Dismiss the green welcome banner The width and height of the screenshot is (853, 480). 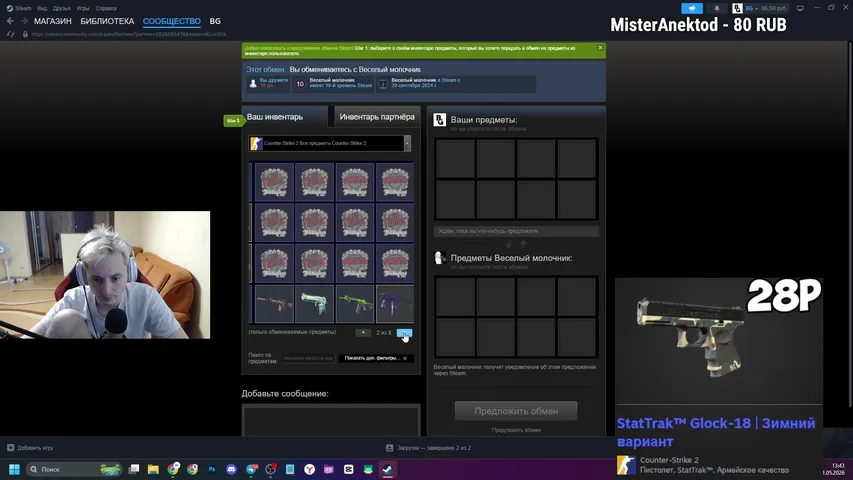coord(600,48)
